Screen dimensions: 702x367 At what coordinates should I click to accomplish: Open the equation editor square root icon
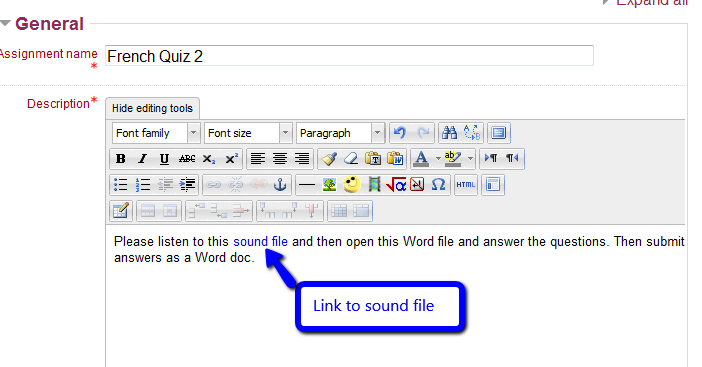click(395, 184)
